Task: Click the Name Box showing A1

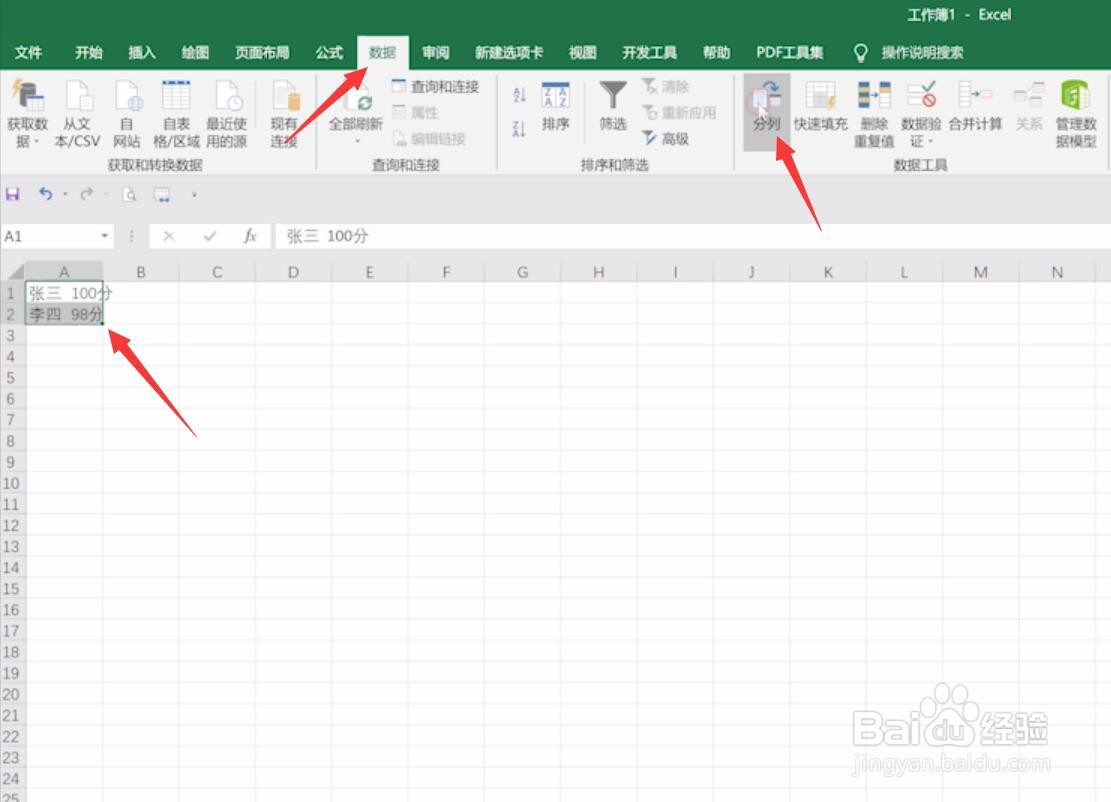Action: tap(50, 236)
